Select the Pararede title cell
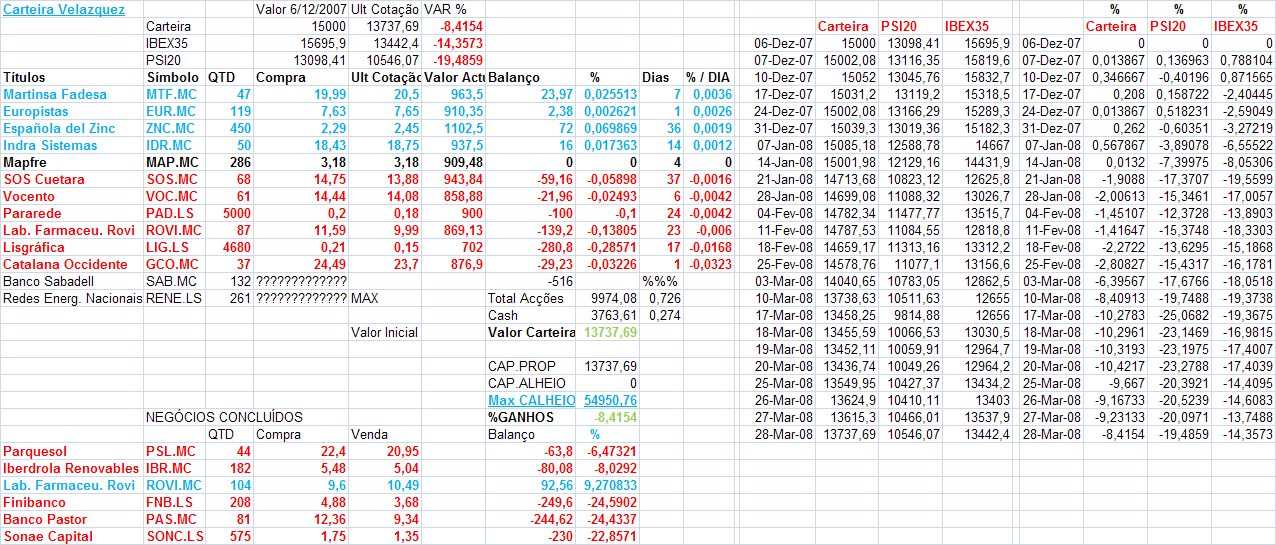The height and width of the screenshot is (545, 1276). [x=32, y=214]
